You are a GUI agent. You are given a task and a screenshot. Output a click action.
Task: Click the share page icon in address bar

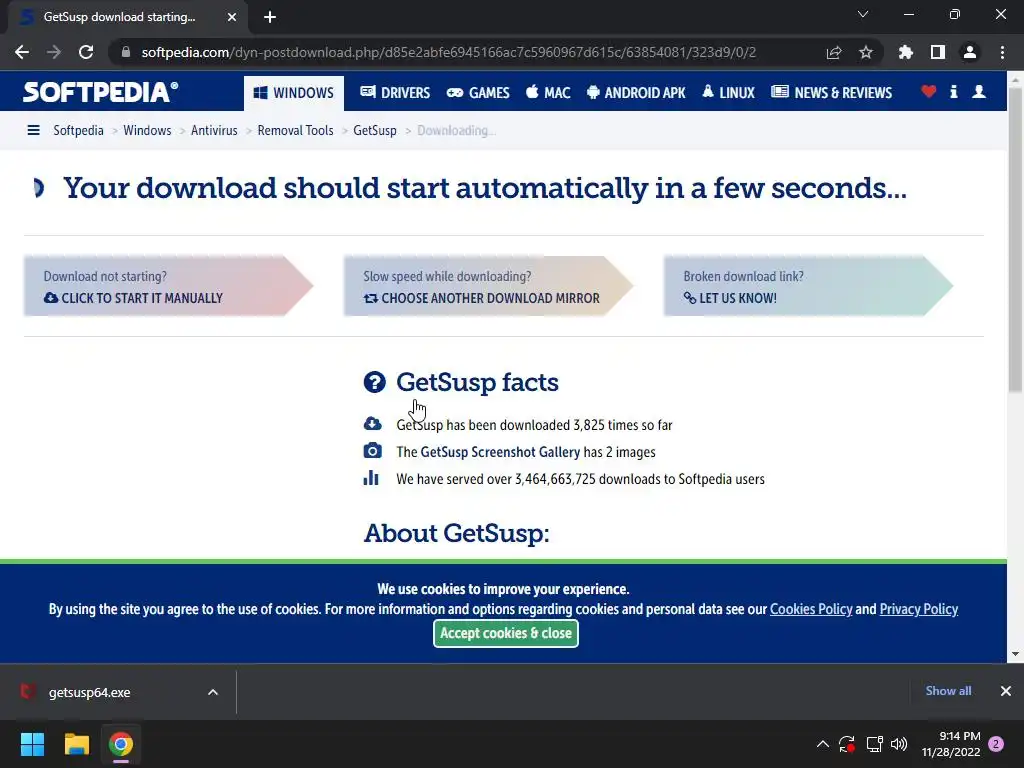tap(834, 52)
